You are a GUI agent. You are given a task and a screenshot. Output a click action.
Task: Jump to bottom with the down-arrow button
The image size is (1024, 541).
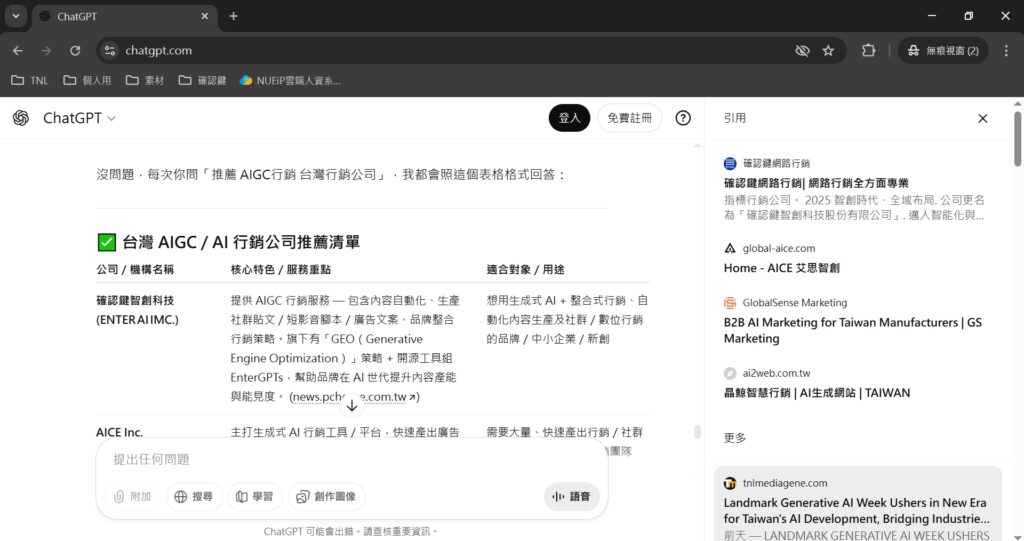click(351, 406)
